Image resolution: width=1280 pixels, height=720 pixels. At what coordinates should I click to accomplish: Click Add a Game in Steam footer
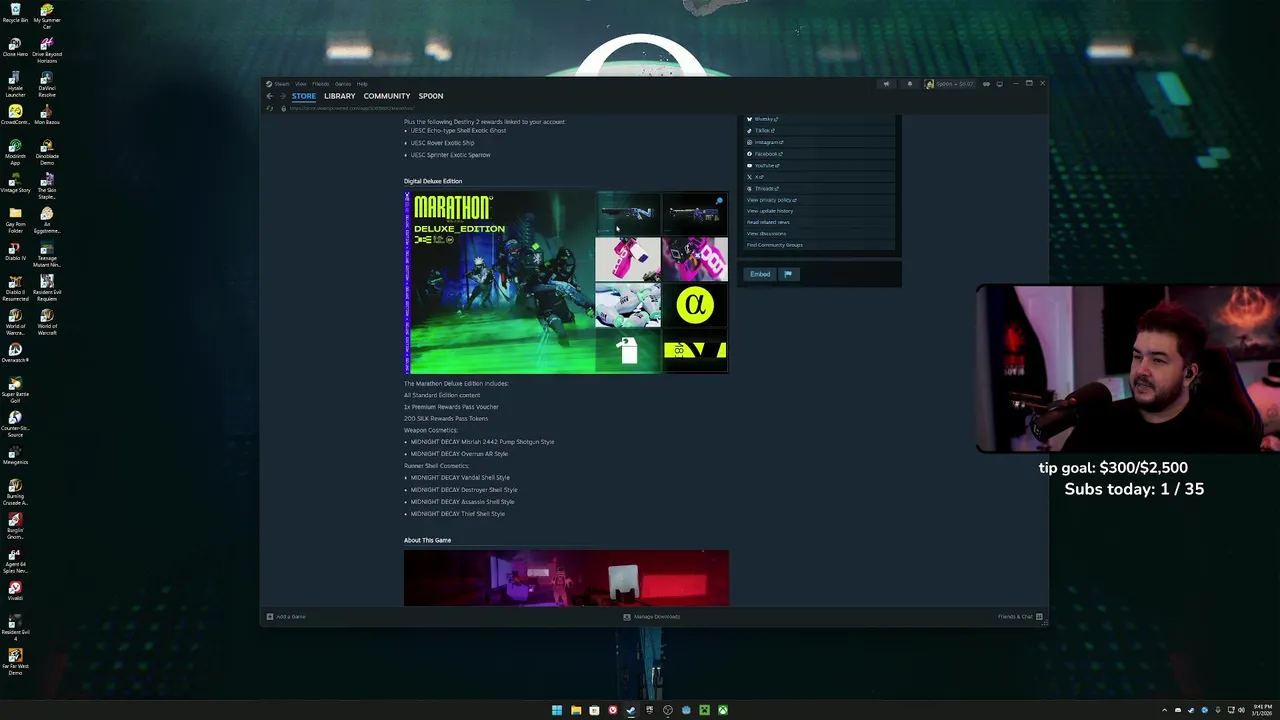(x=286, y=617)
